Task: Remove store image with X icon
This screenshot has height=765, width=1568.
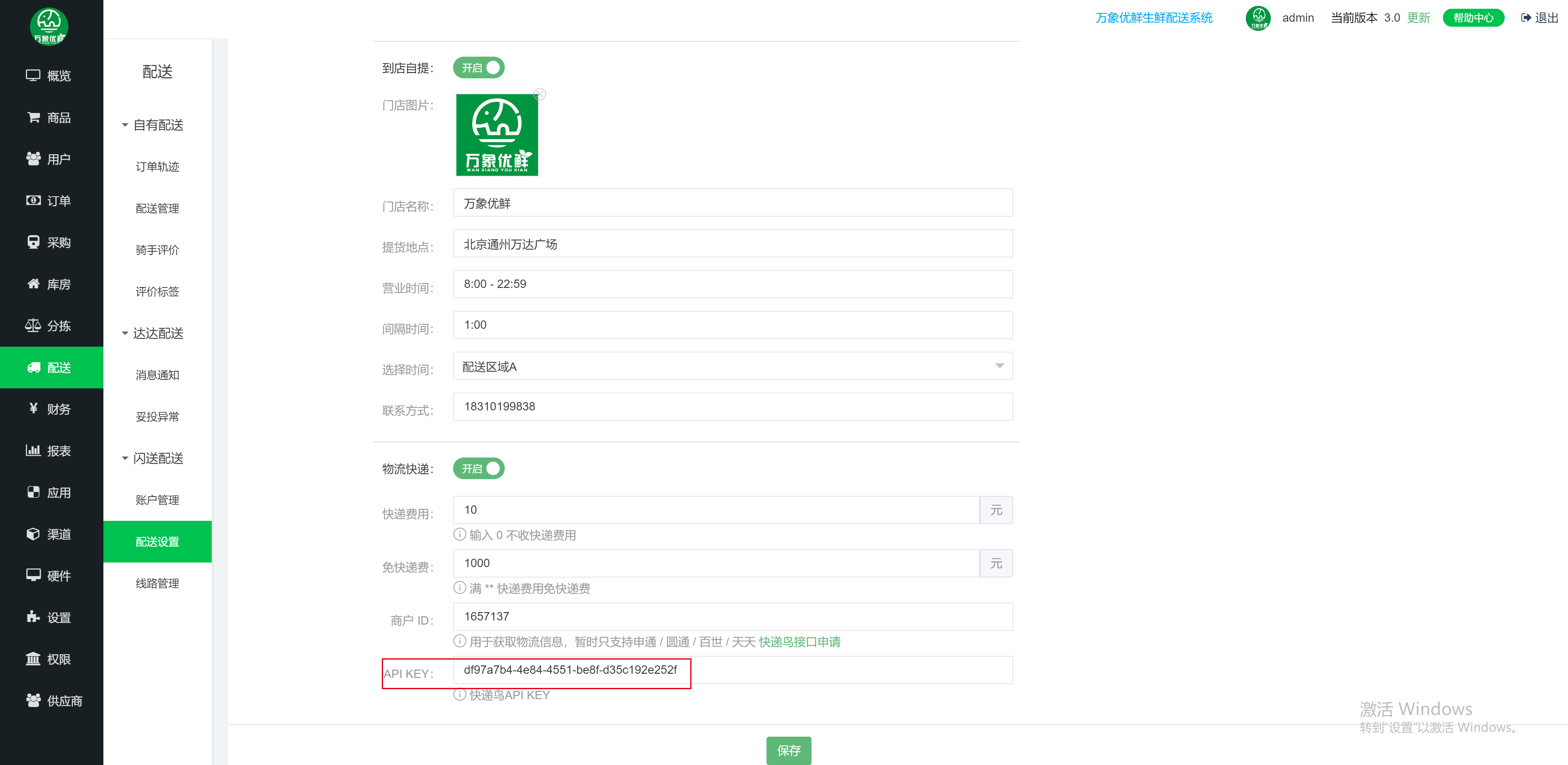Action: point(539,94)
